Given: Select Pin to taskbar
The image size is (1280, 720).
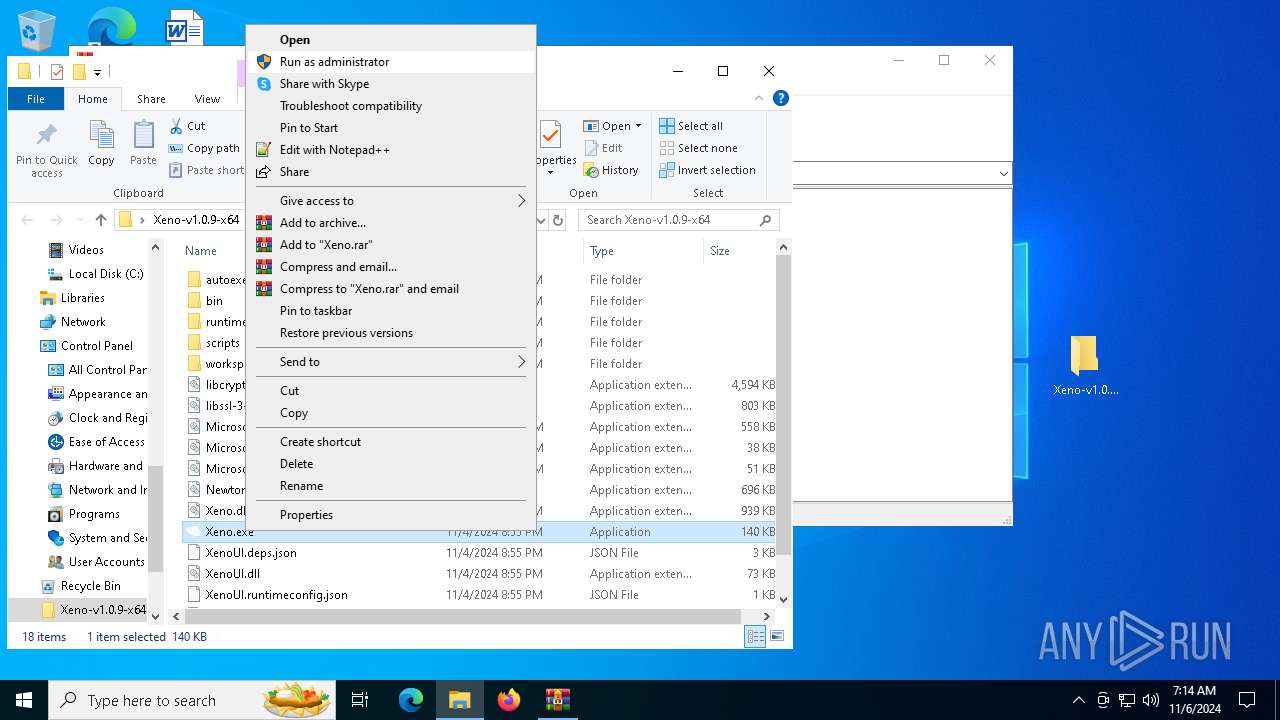Looking at the screenshot, I should (391, 311).
